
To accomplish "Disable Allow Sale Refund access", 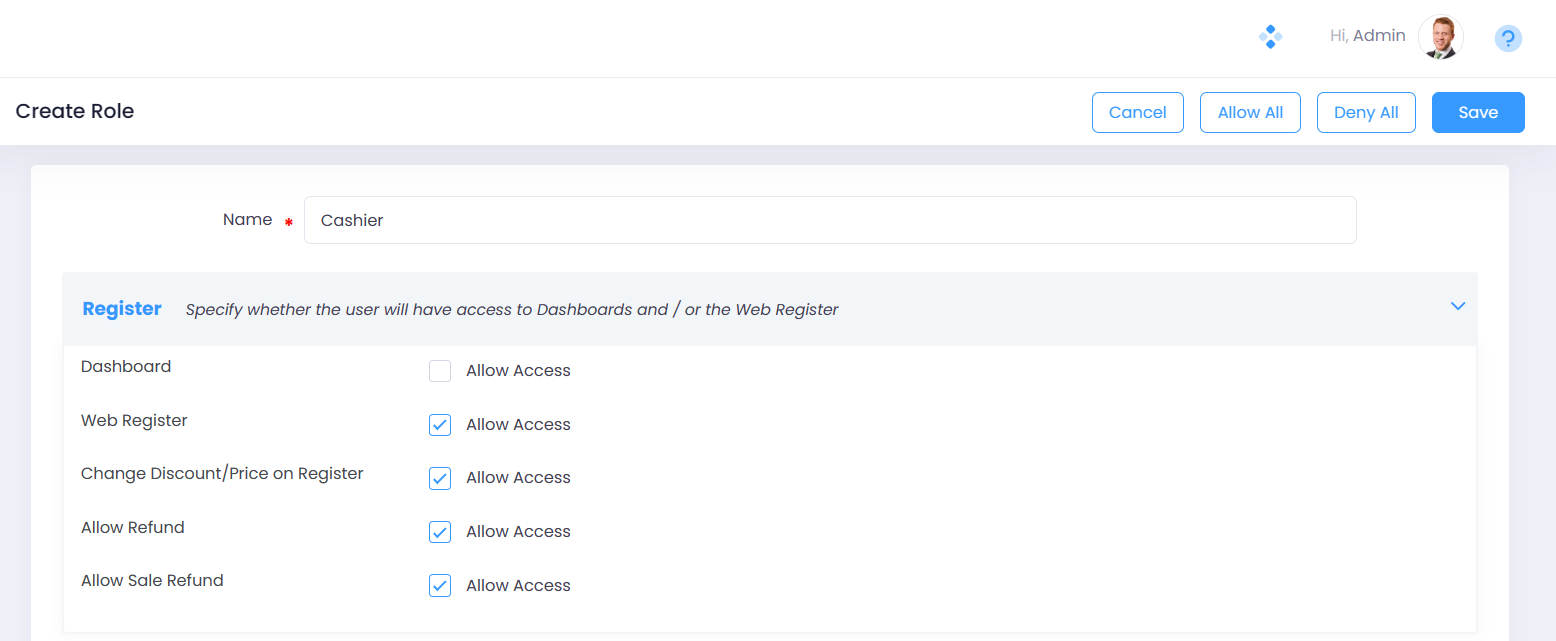I will pyautogui.click(x=440, y=586).
